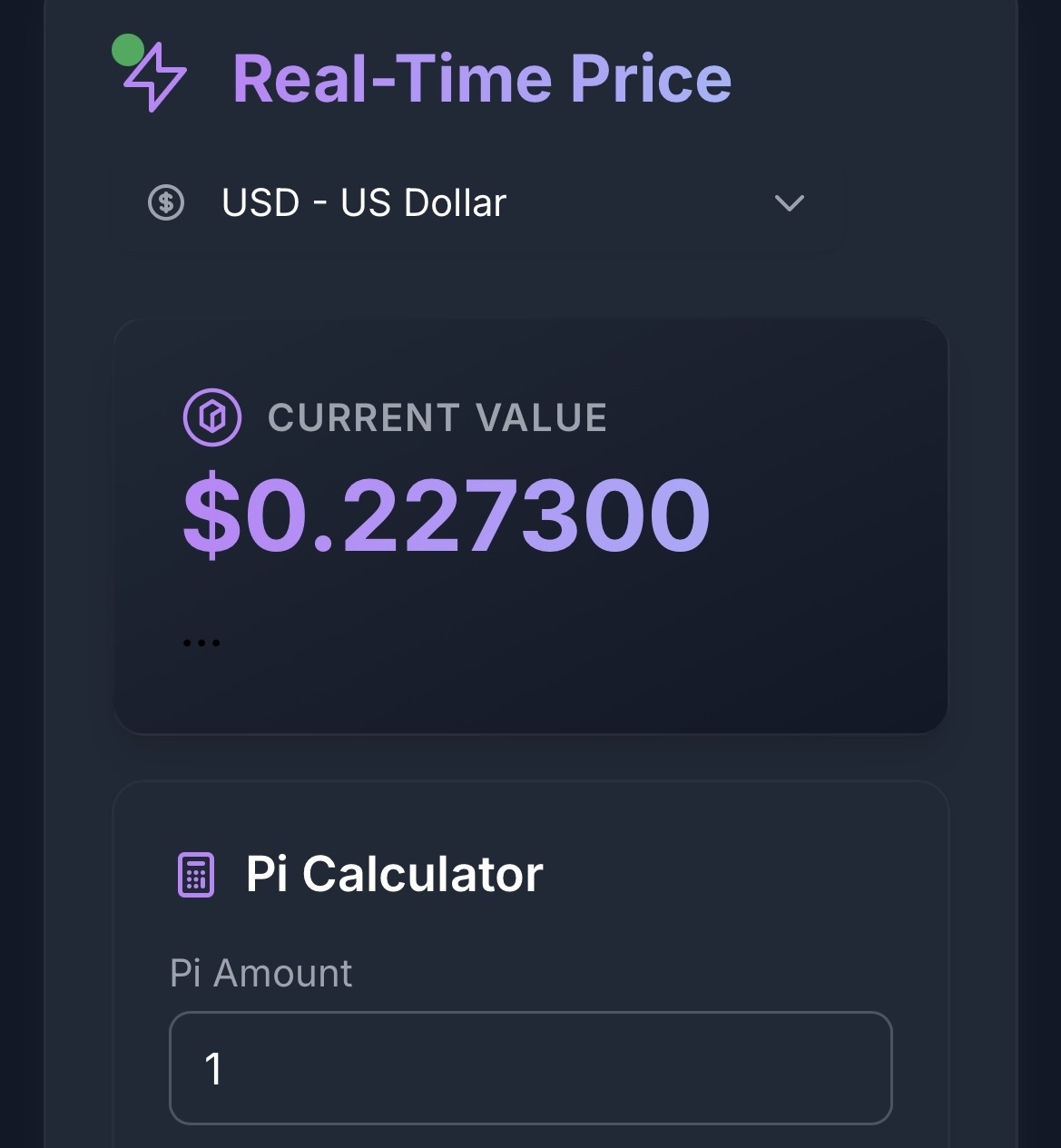This screenshot has width=1061, height=1148.
Task: Click the Pi Calculator heading
Action: pyautogui.click(x=394, y=875)
